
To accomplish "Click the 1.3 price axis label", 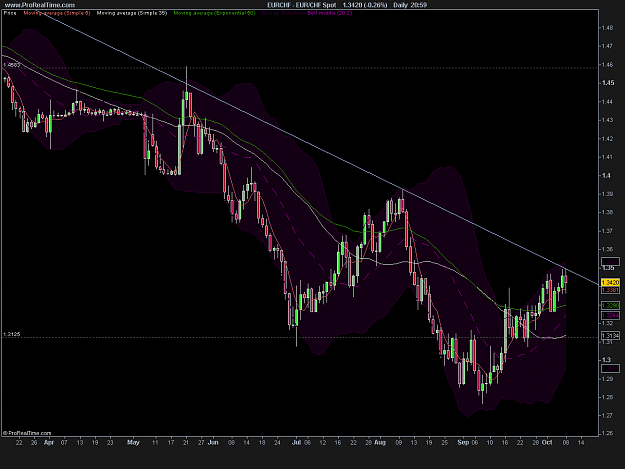I will [x=605, y=360].
